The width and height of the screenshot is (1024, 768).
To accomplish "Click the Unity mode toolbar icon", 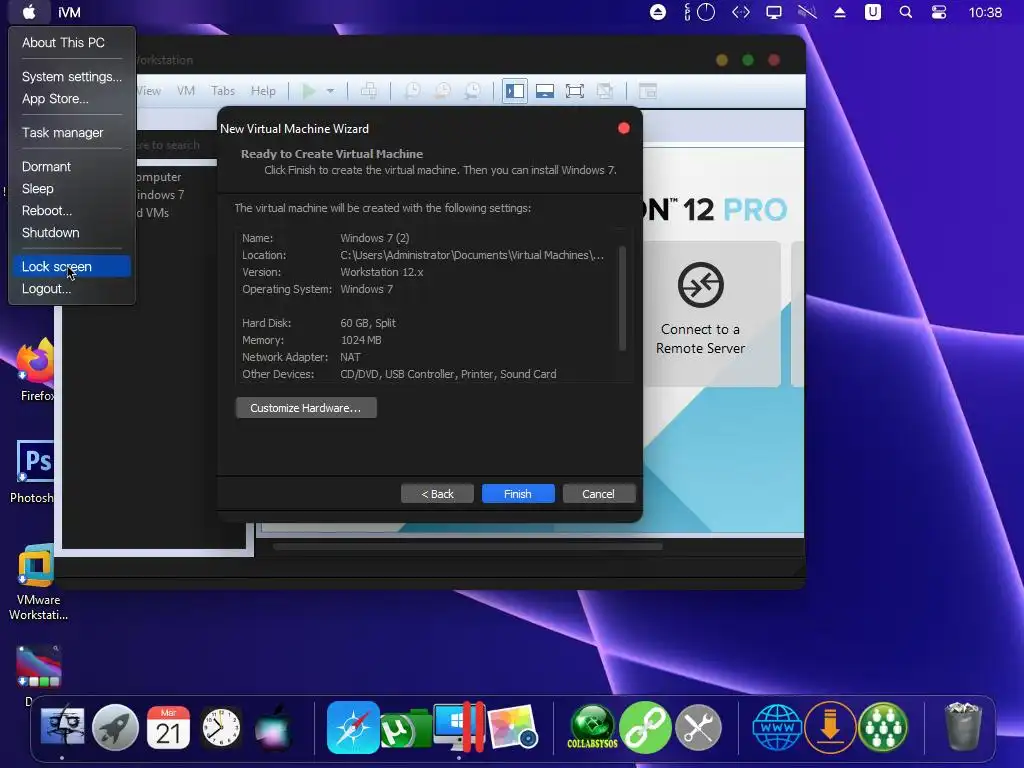I will (605, 91).
